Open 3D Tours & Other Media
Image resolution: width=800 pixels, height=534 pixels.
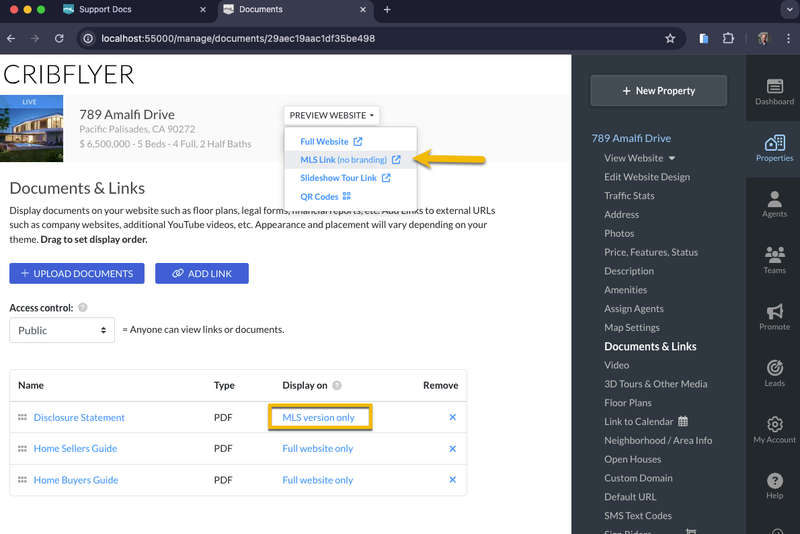coord(656,384)
